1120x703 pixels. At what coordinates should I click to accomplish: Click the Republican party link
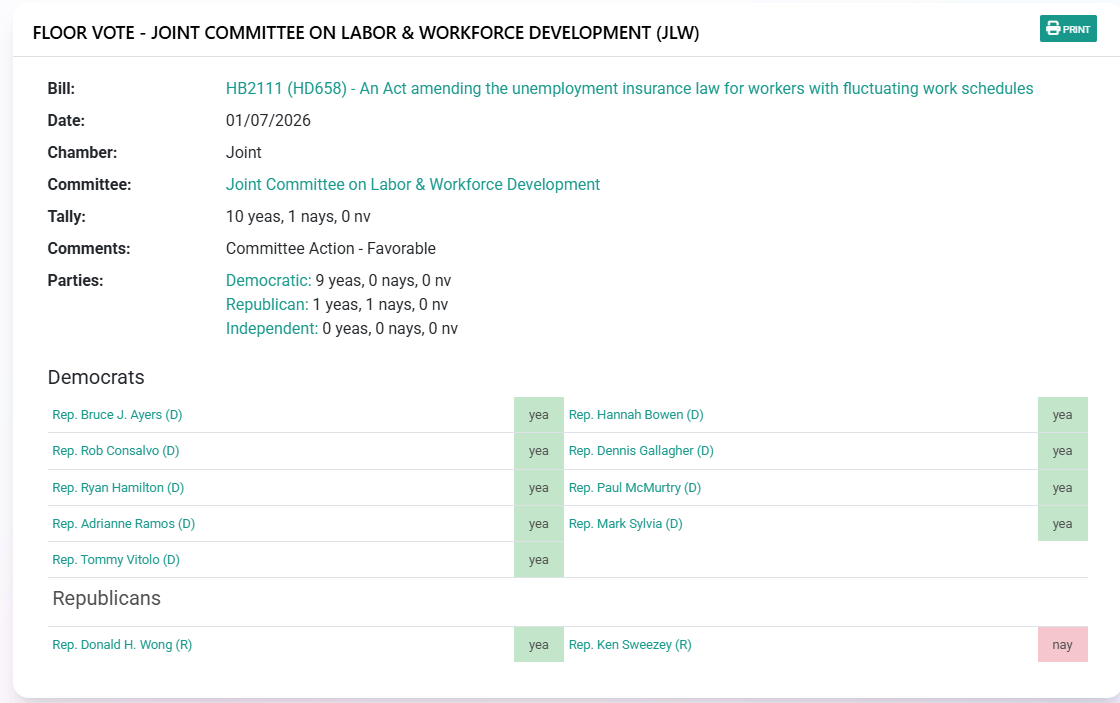pyautogui.click(x=266, y=305)
